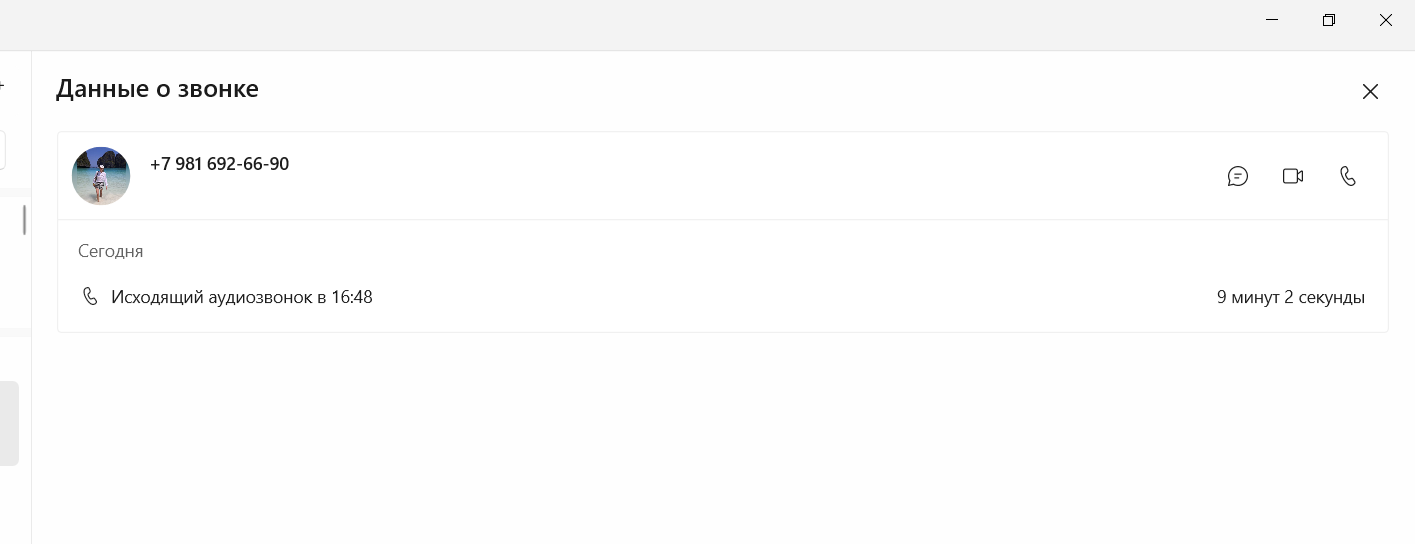Start an audio call using the phone icon
1415x544 pixels.
pyautogui.click(x=1348, y=176)
